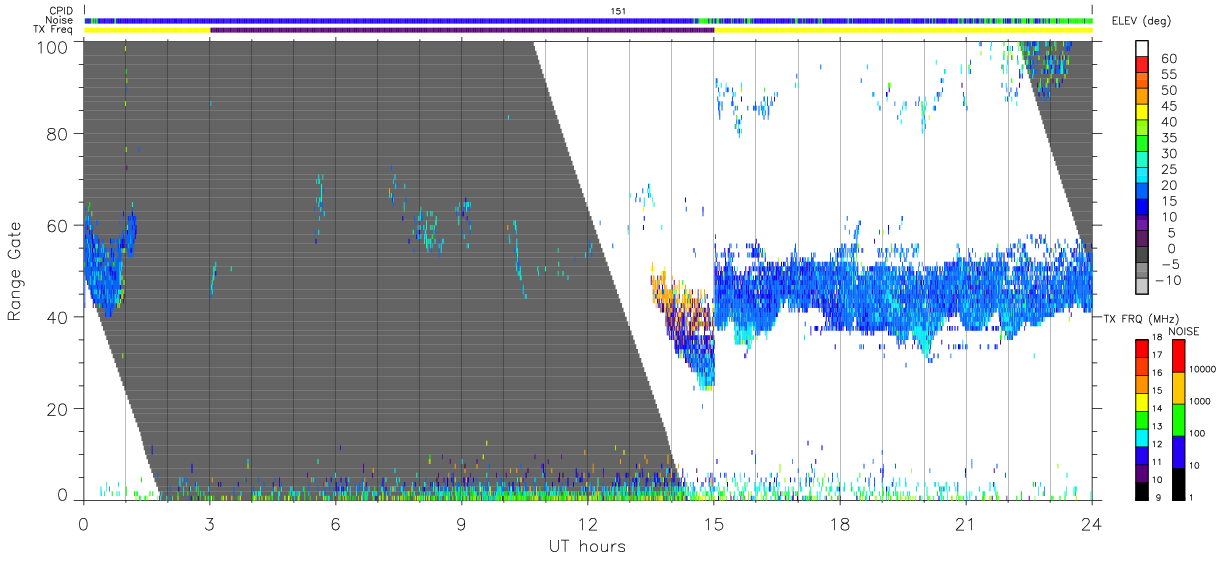Click the green swatch in TX FRQ colorbar
This screenshot has width=1228, height=567.
[x=1144, y=420]
